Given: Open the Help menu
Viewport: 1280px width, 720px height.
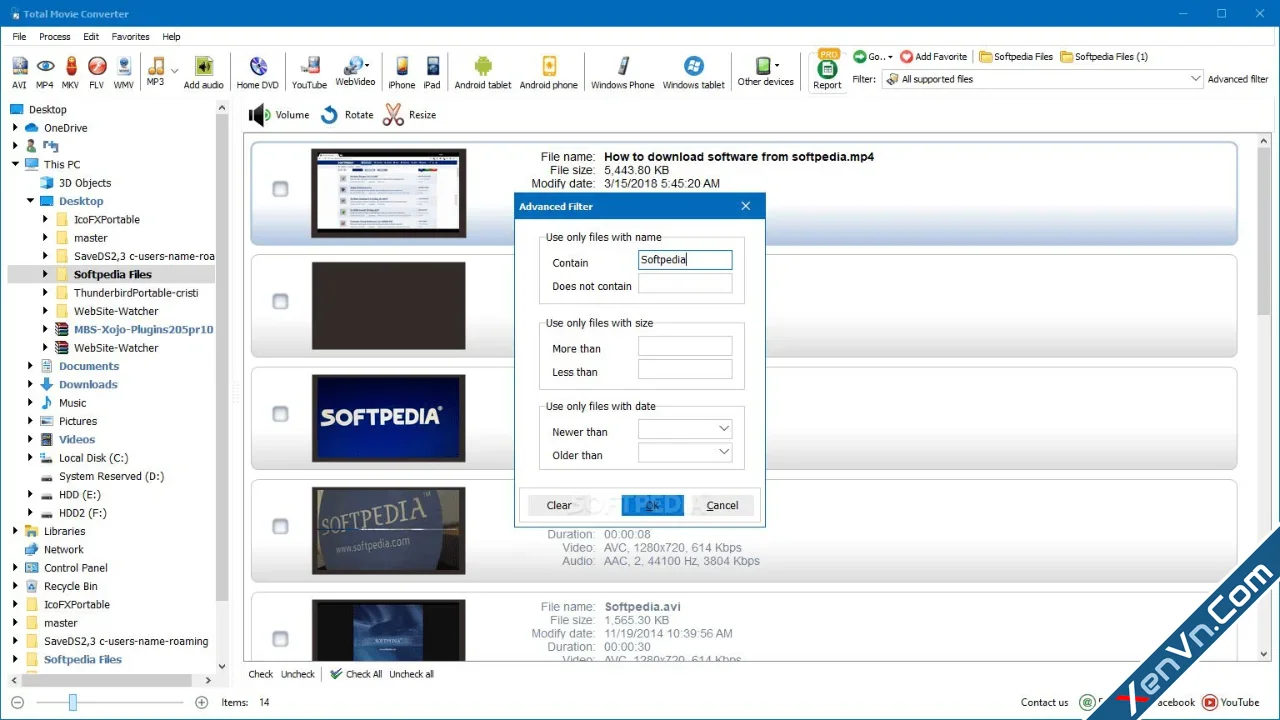Looking at the screenshot, I should pos(171,37).
